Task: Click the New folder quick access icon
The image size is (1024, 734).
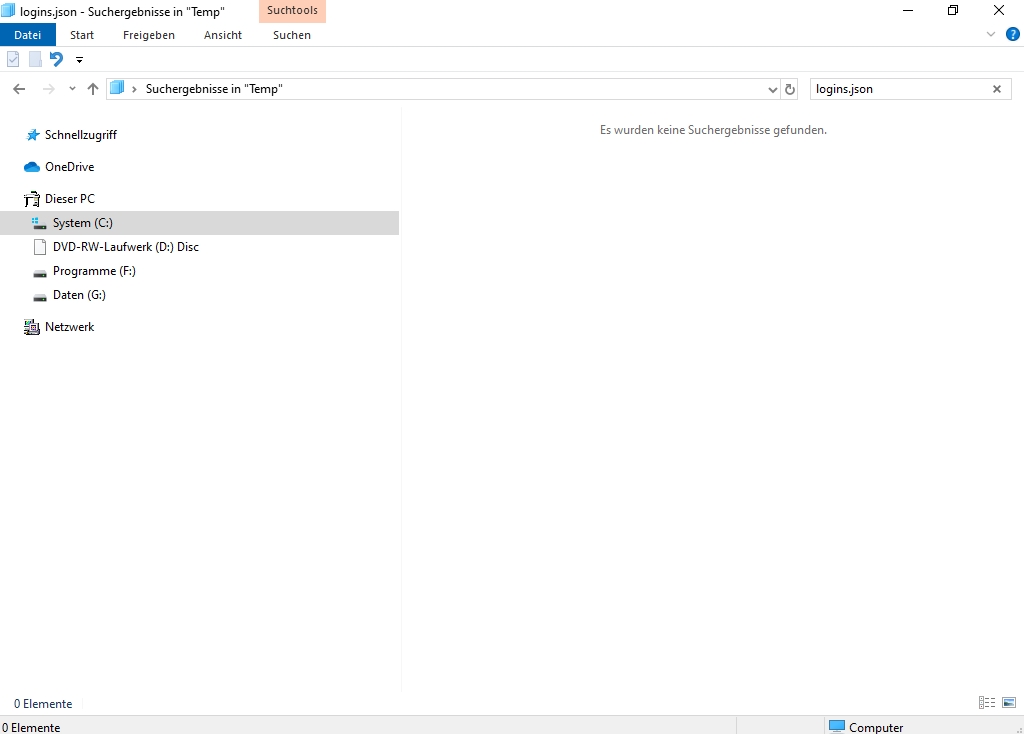Action: click(x=35, y=59)
